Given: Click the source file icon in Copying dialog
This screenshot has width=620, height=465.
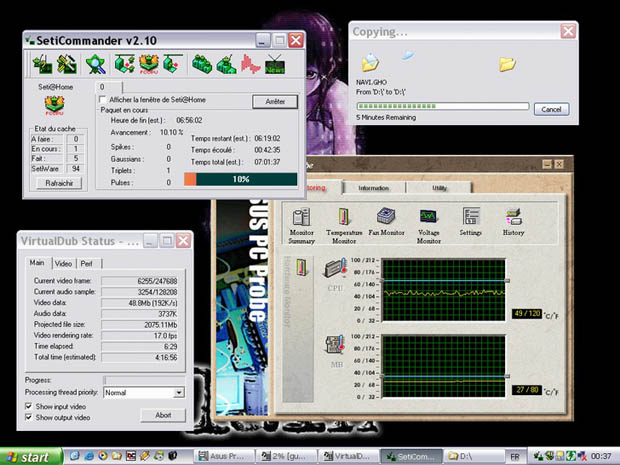Looking at the screenshot, I should (370, 62).
